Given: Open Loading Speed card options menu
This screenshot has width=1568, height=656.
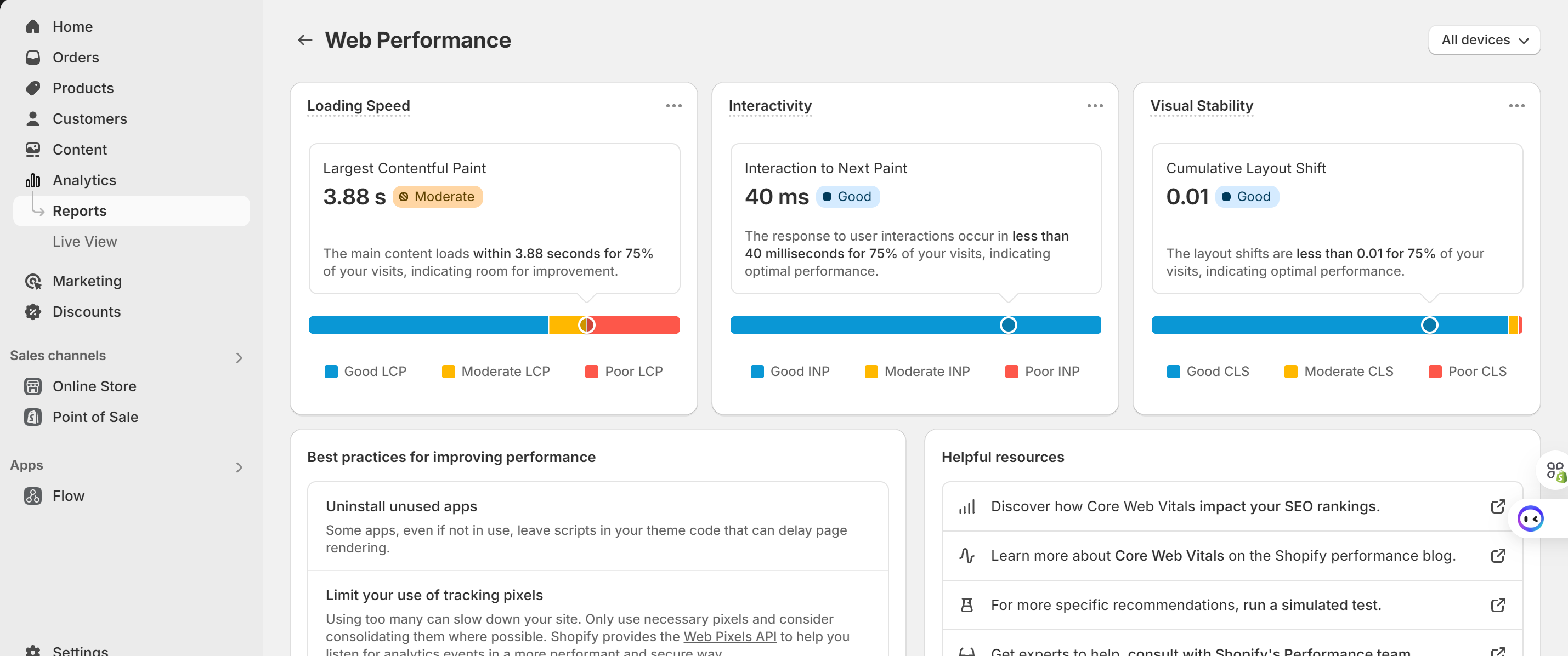Looking at the screenshot, I should [673, 106].
